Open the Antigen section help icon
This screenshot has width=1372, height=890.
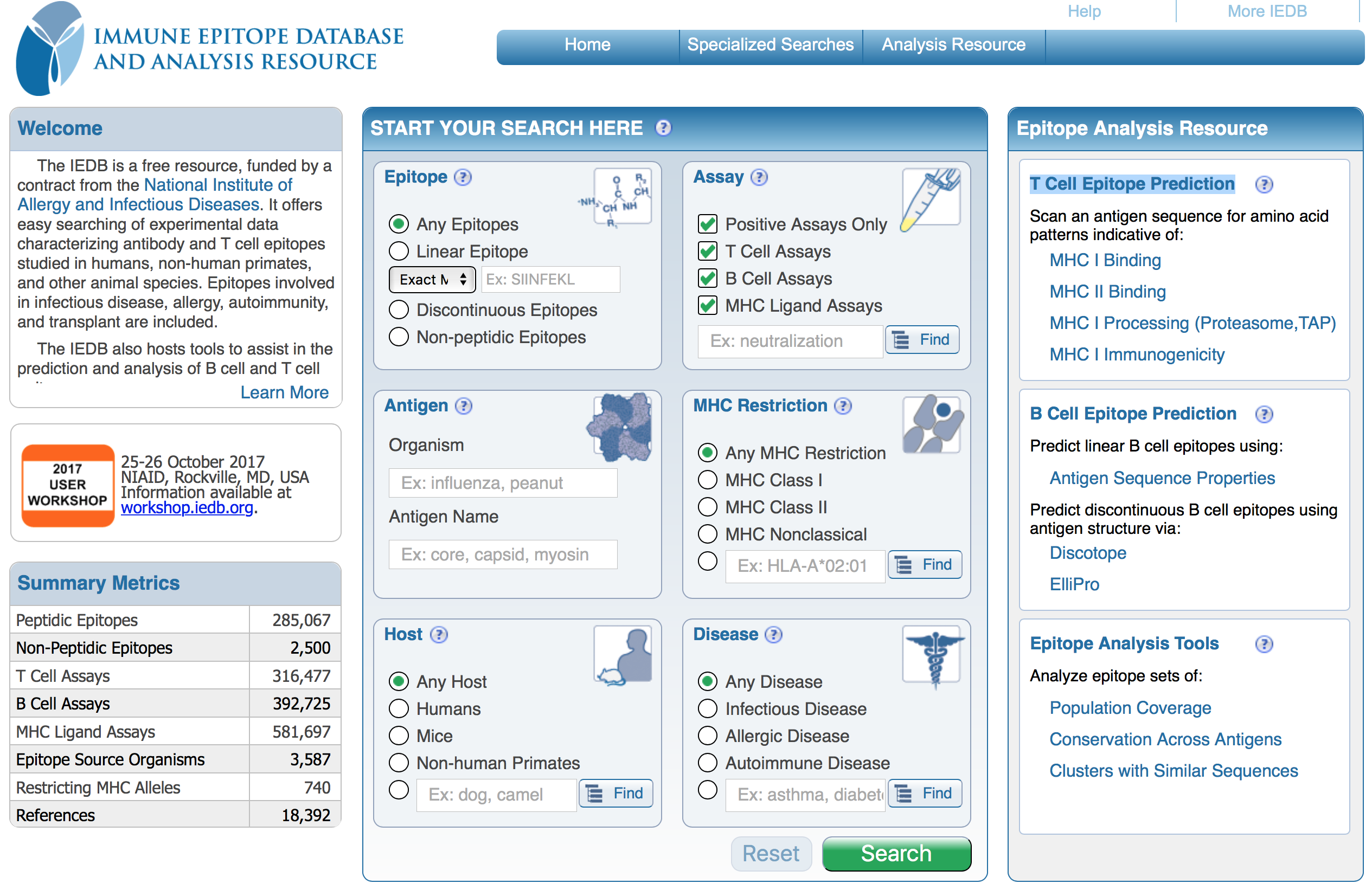coord(463,406)
